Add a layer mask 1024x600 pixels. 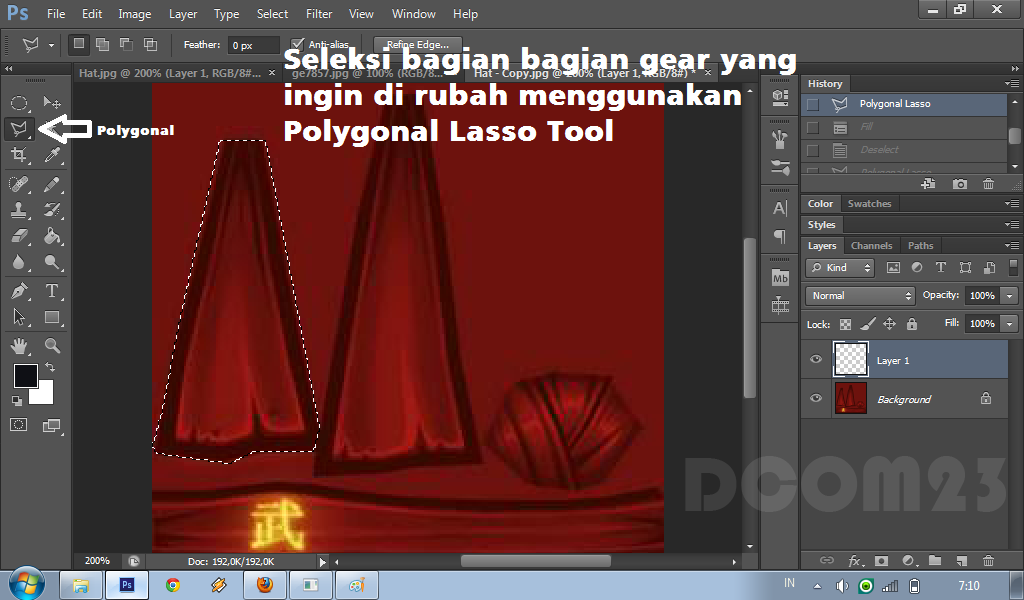881,560
